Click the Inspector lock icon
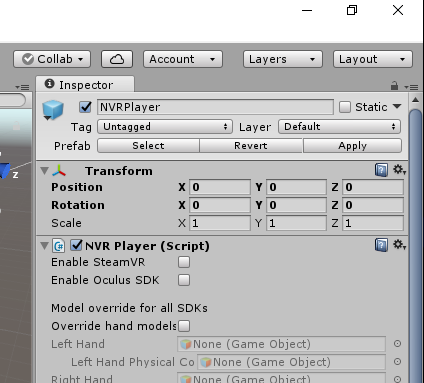The height and width of the screenshot is (383, 424). tap(394, 86)
